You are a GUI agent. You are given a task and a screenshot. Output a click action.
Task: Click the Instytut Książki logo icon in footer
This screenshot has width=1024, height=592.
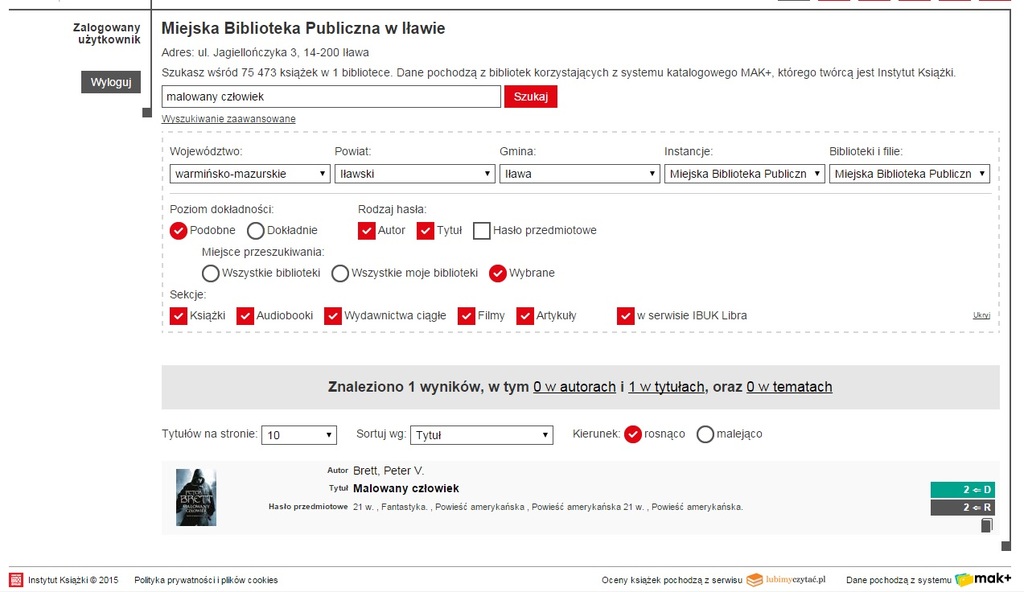[16, 580]
